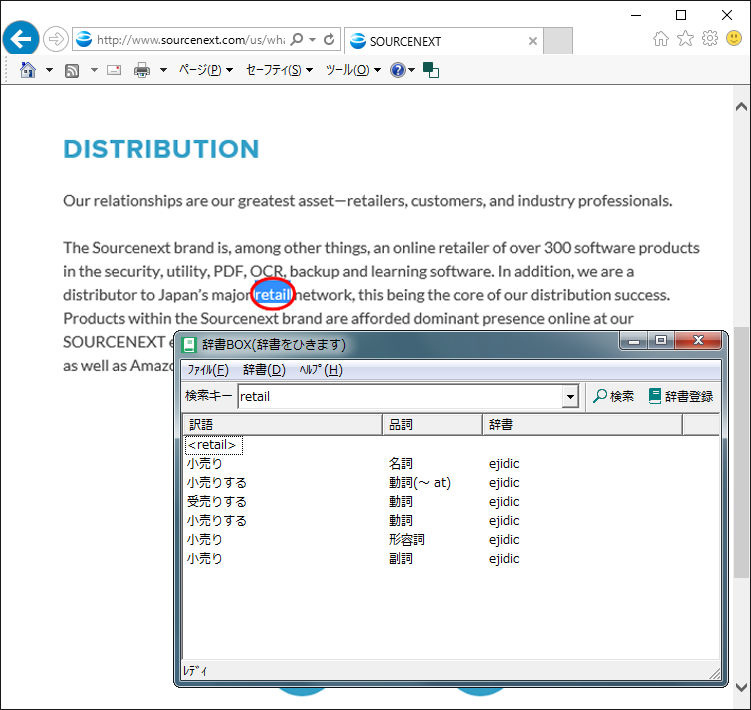Click the green overlapping squares toolbar icon
This screenshot has width=751, height=710.
point(431,70)
